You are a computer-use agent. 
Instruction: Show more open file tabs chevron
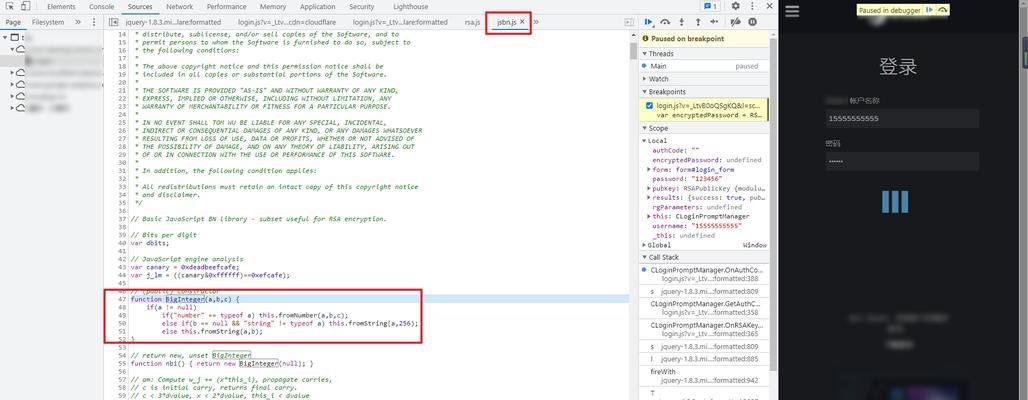(536, 22)
